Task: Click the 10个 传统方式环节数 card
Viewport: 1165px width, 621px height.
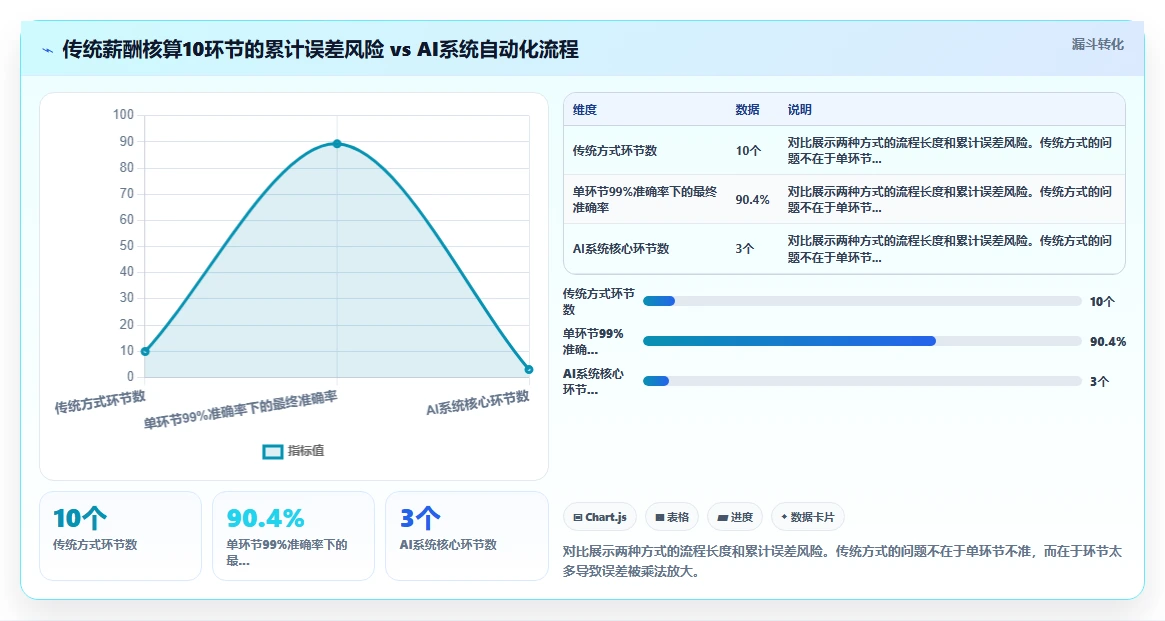Action: pyautogui.click(x=120, y=536)
